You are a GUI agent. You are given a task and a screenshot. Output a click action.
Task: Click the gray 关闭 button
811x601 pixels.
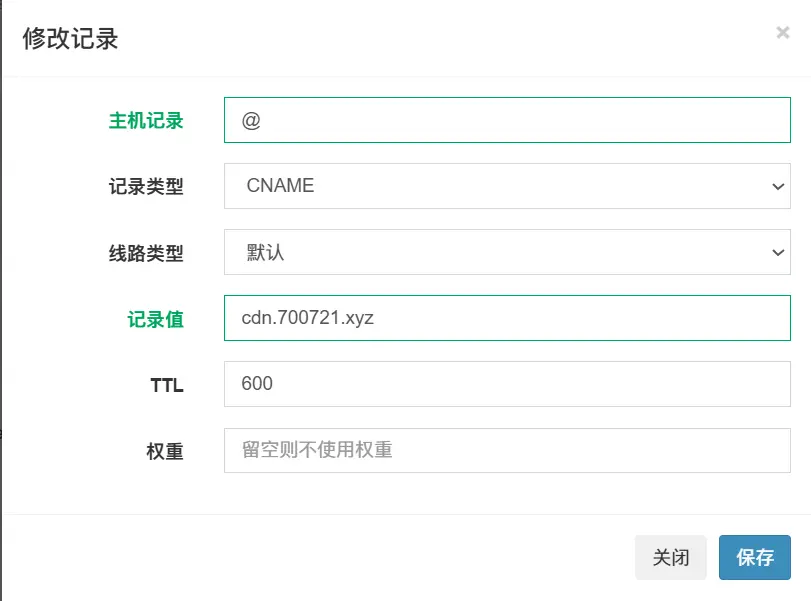point(670,557)
